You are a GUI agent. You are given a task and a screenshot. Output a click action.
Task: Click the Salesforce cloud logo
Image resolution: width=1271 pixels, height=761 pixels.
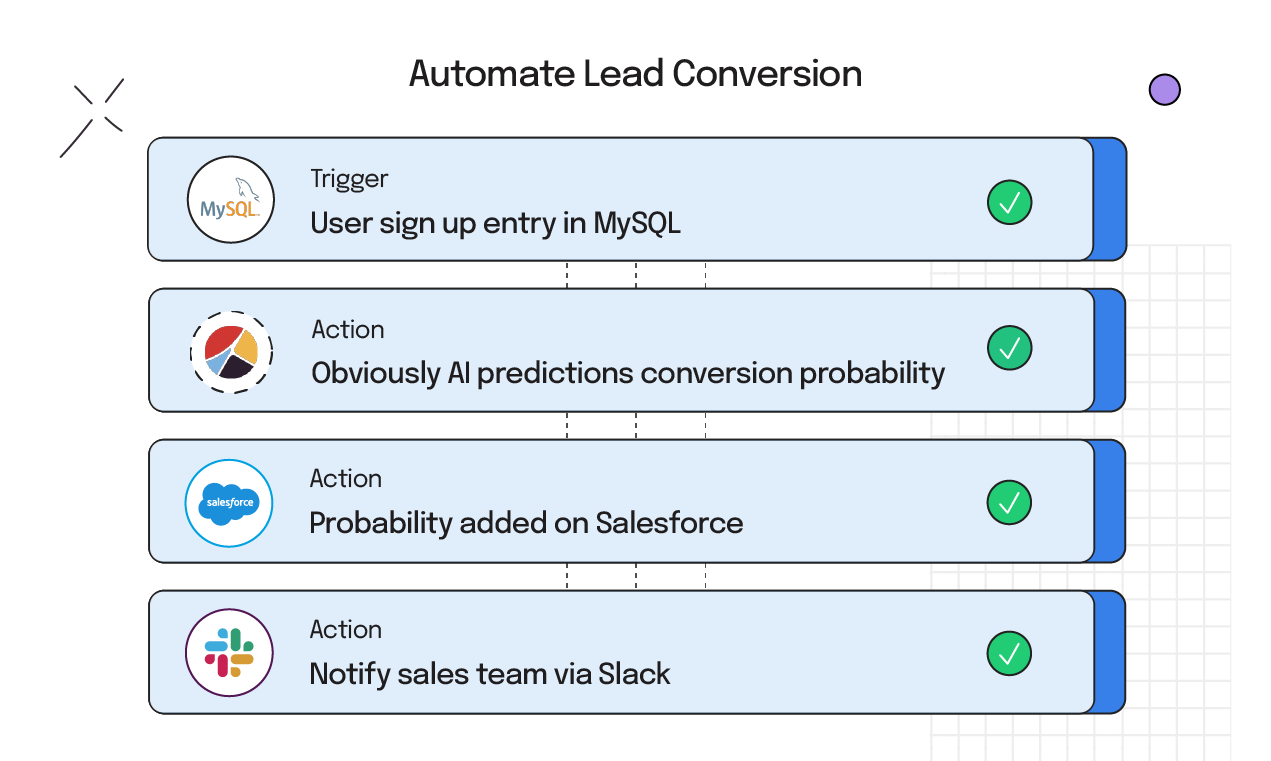pyautogui.click(x=229, y=503)
